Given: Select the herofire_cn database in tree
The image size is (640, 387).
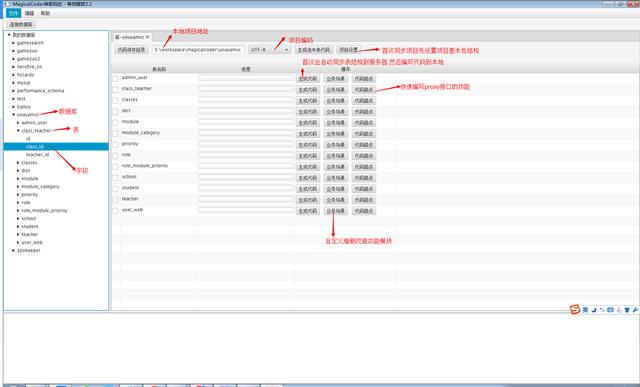Looking at the screenshot, I should pyautogui.click(x=29, y=67).
